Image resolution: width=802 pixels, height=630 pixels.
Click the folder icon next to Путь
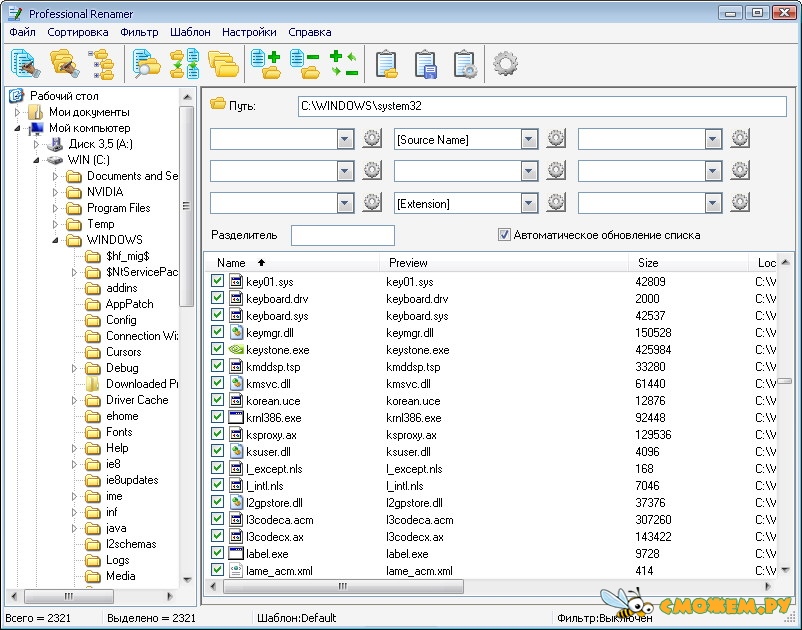coord(218,104)
